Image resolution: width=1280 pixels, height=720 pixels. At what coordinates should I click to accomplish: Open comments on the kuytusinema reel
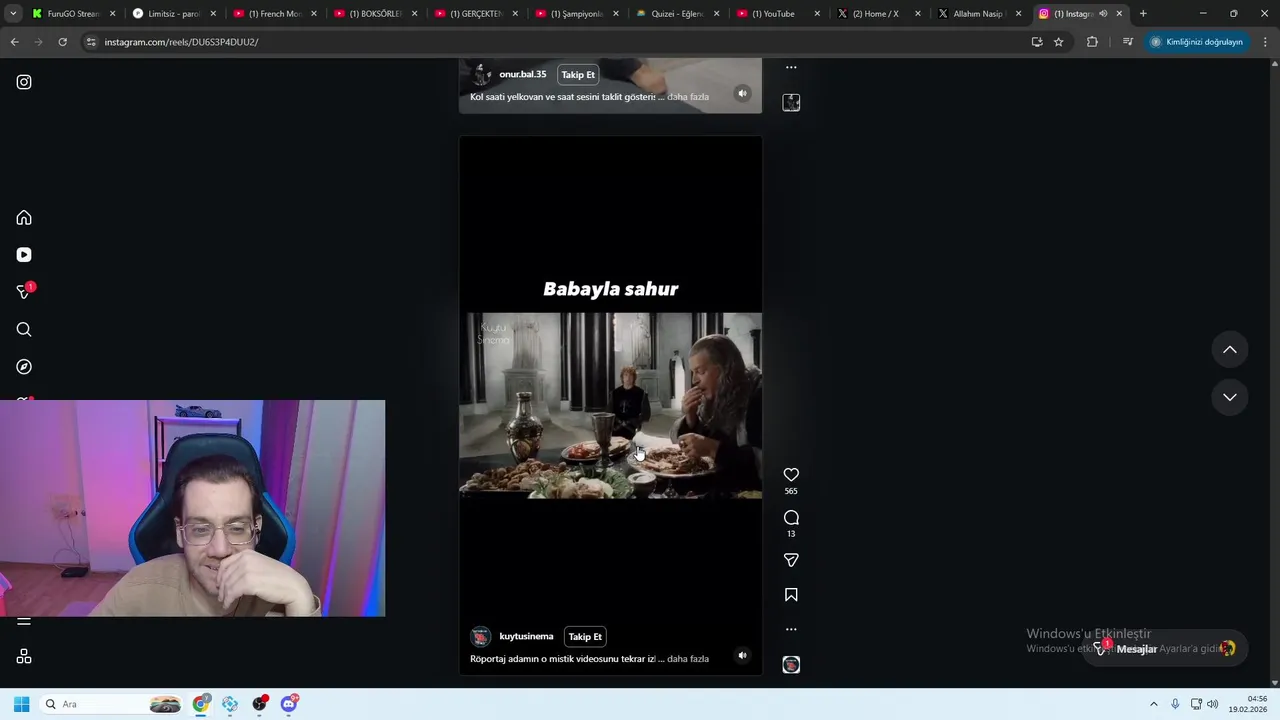791,518
